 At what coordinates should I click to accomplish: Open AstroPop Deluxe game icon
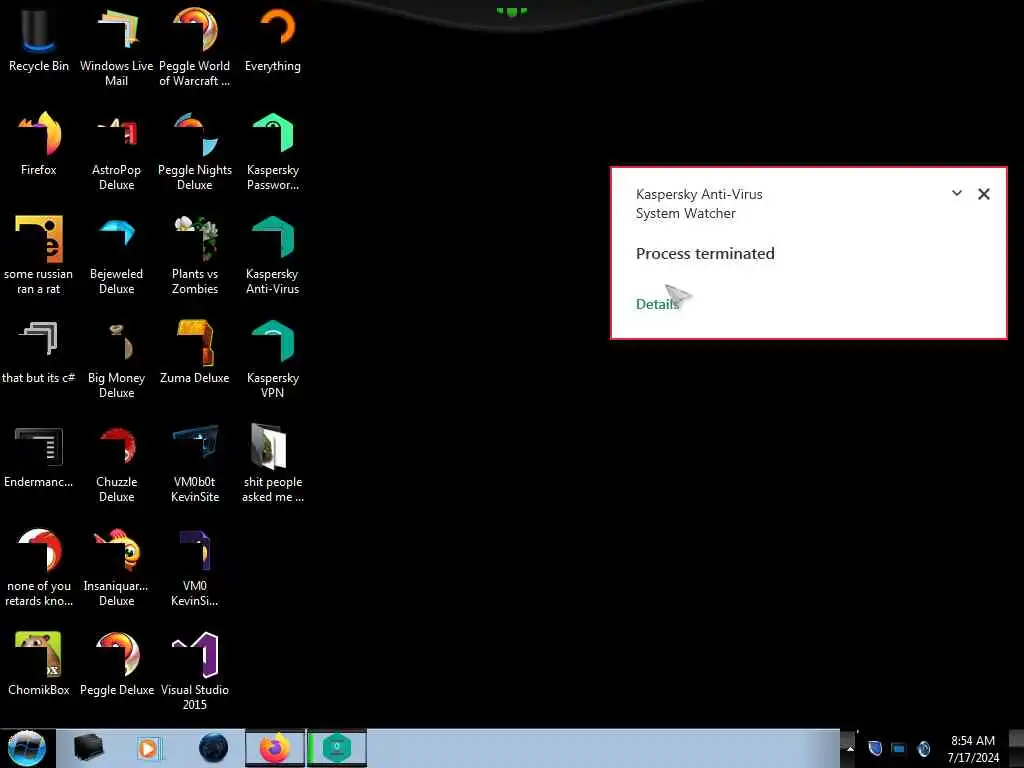click(x=116, y=152)
